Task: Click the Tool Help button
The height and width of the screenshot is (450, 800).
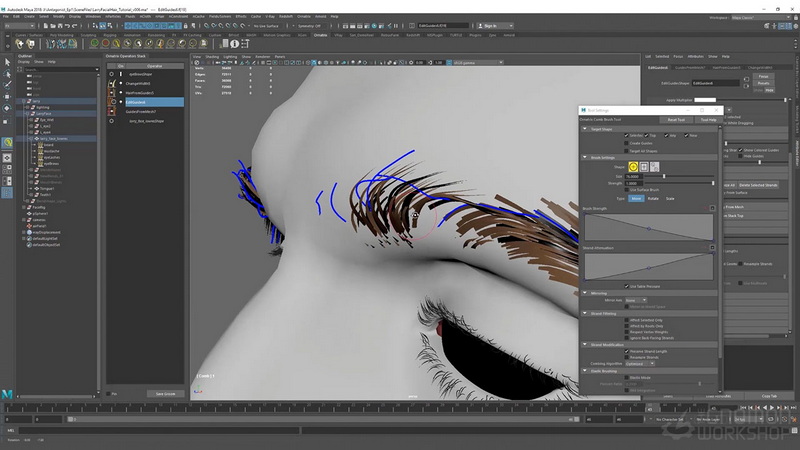Action: [x=708, y=119]
